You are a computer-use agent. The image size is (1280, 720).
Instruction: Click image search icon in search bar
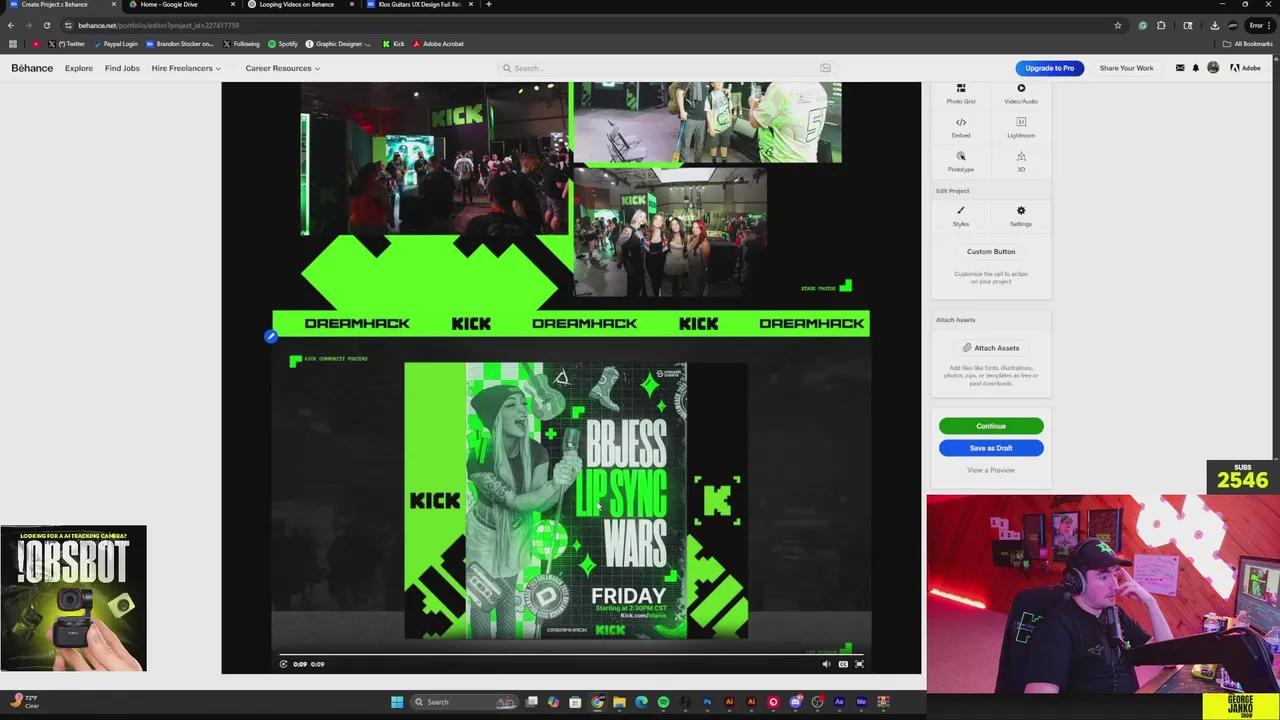coord(825,68)
